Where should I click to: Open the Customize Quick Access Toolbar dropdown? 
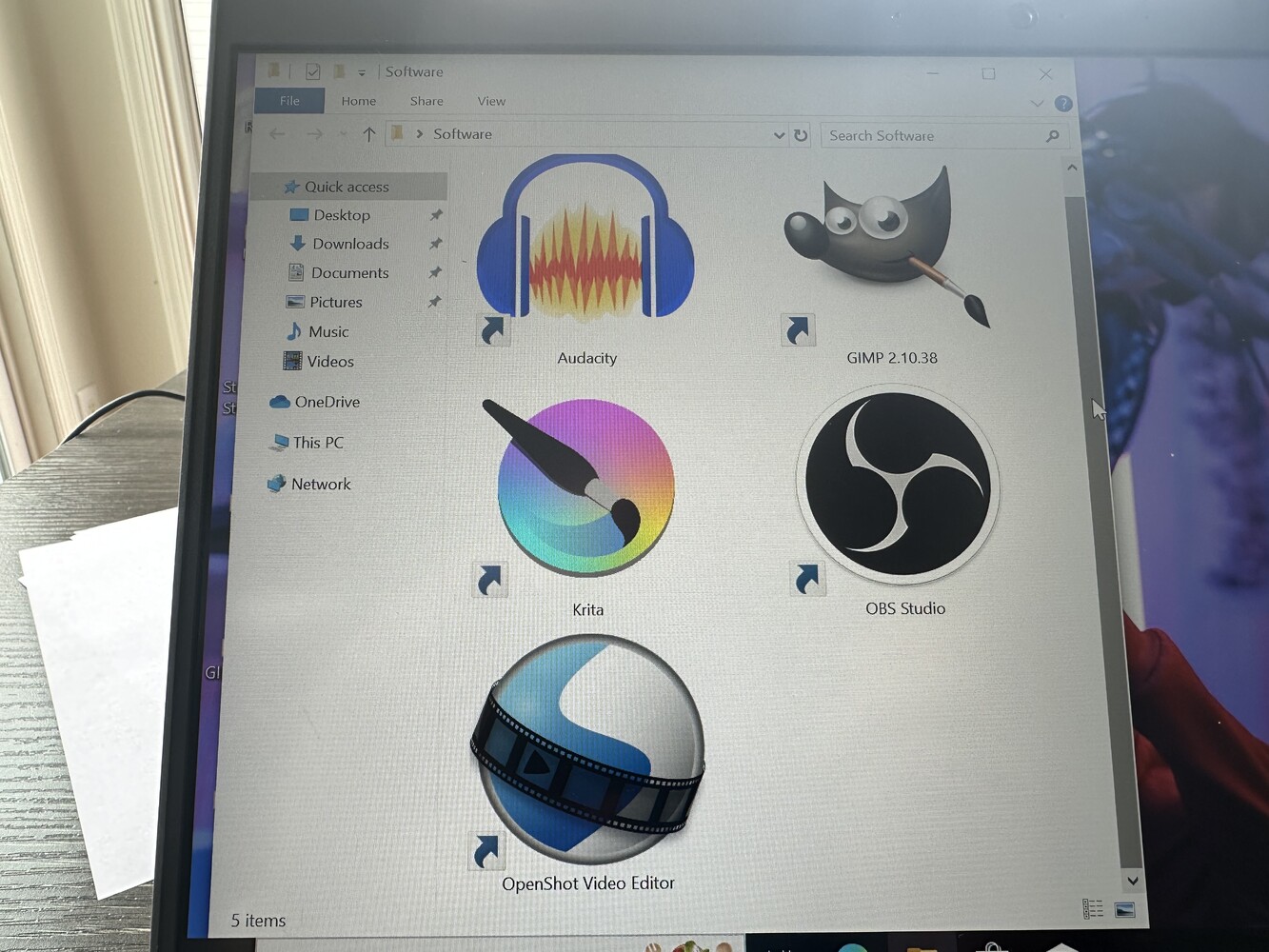click(362, 72)
